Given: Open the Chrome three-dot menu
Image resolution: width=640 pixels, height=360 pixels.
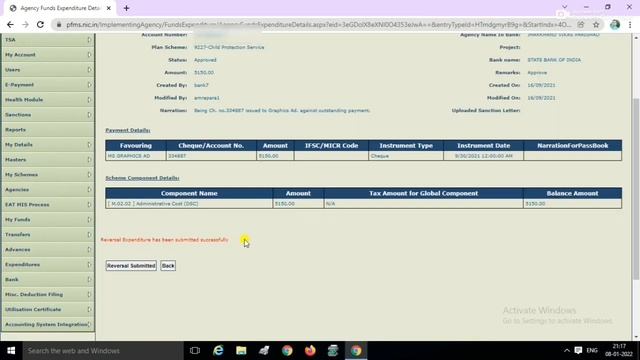Looking at the screenshot, I should click(x=630, y=24).
